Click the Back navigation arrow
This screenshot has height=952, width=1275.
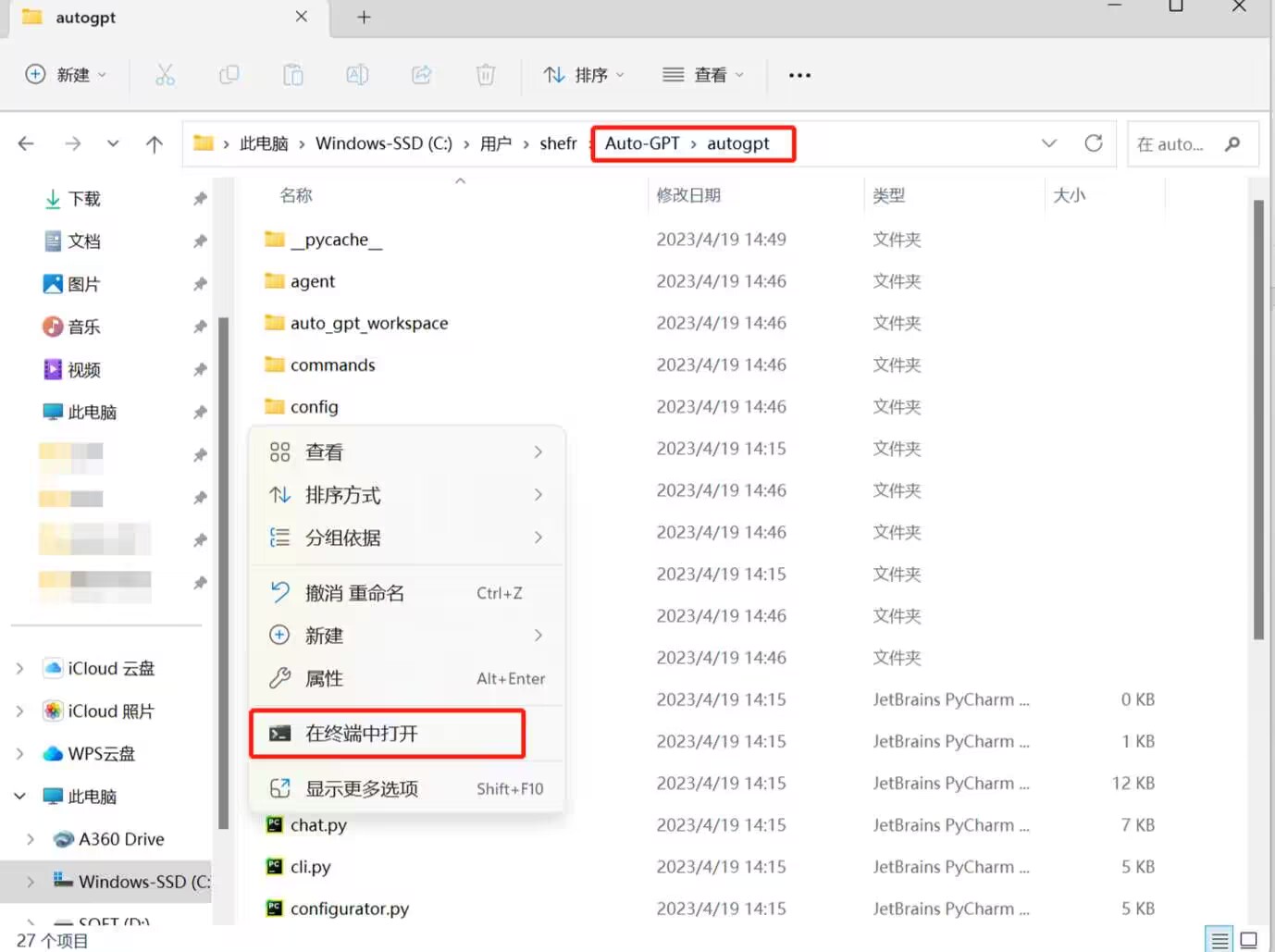tap(26, 143)
